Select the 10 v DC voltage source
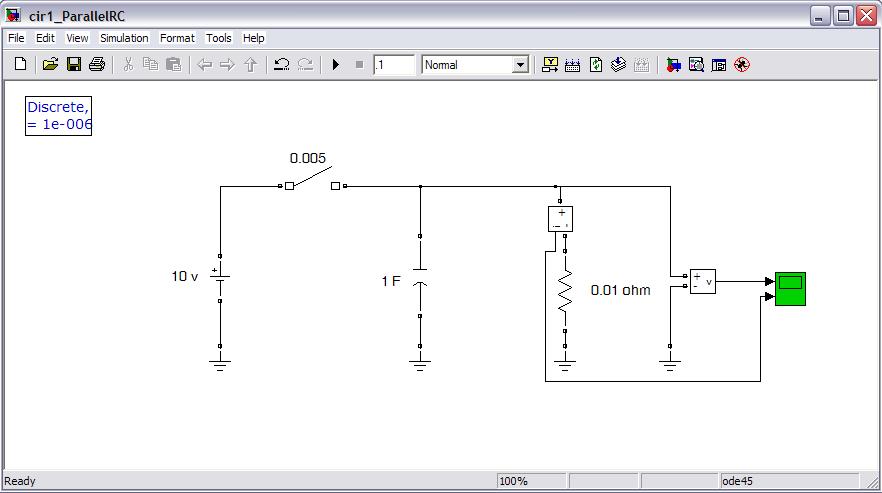The height and width of the screenshot is (493, 882). pos(220,283)
